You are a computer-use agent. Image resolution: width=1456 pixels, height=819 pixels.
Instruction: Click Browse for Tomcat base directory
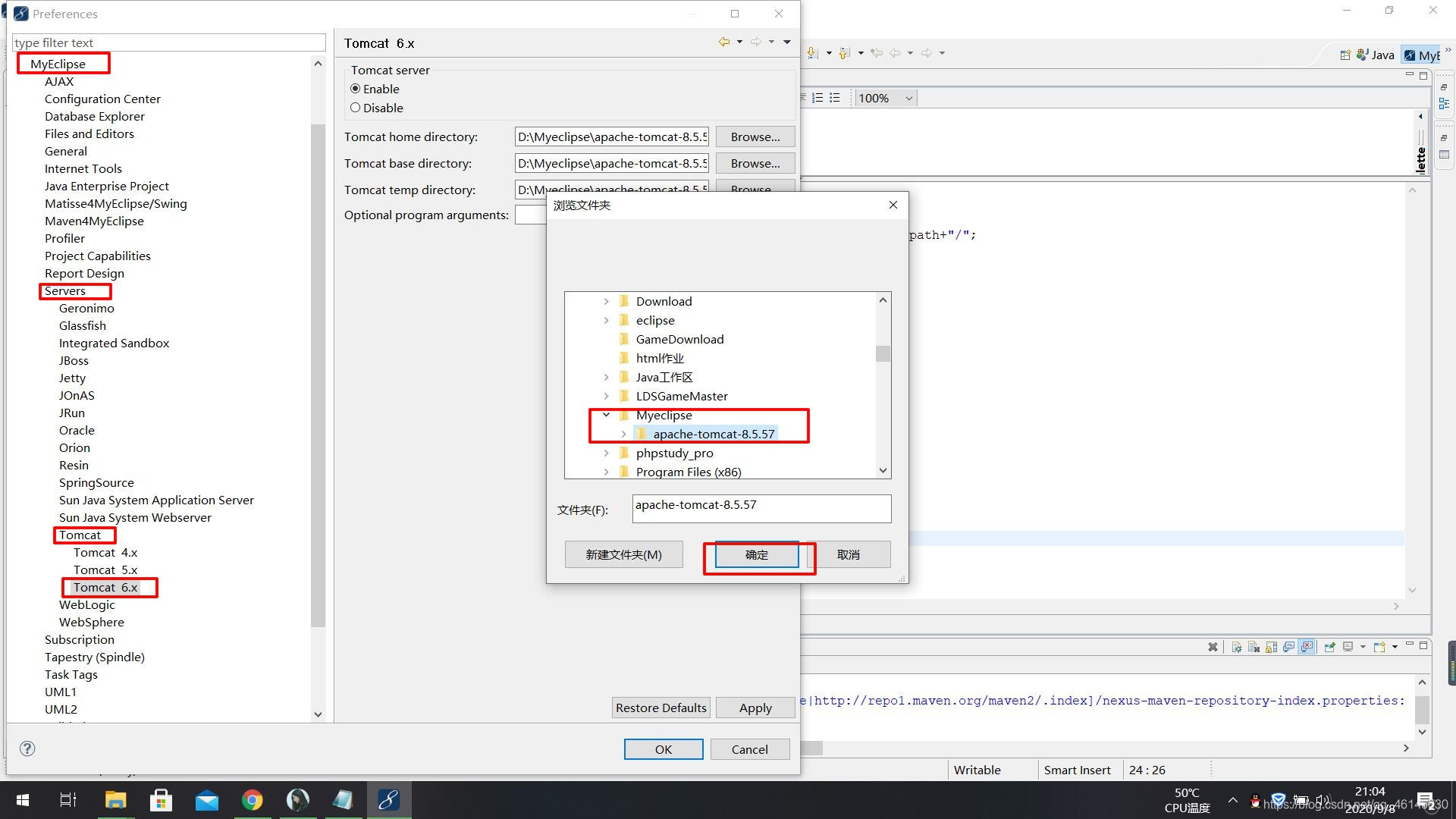(x=755, y=163)
